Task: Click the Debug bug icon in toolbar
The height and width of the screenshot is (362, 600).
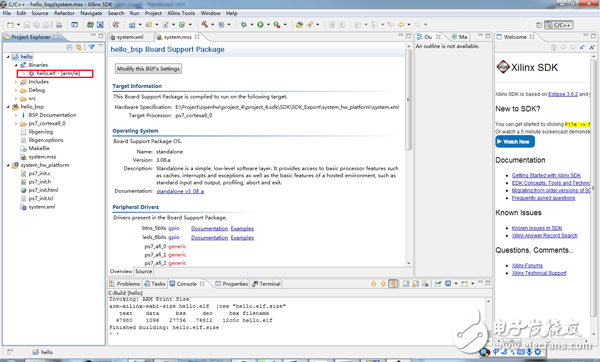Action: [x=243, y=24]
